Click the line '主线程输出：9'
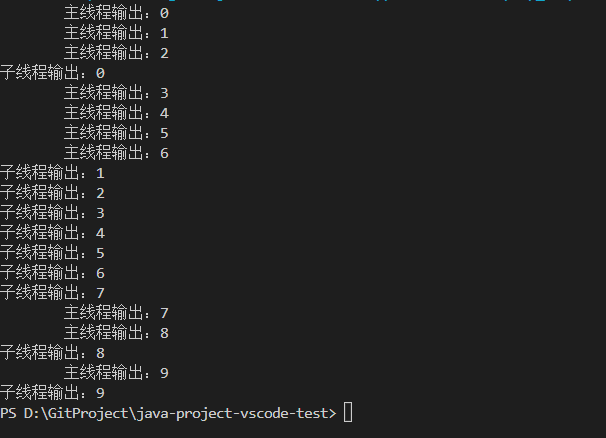The width and height of the screenshot is (606, 438). [116, 373]
